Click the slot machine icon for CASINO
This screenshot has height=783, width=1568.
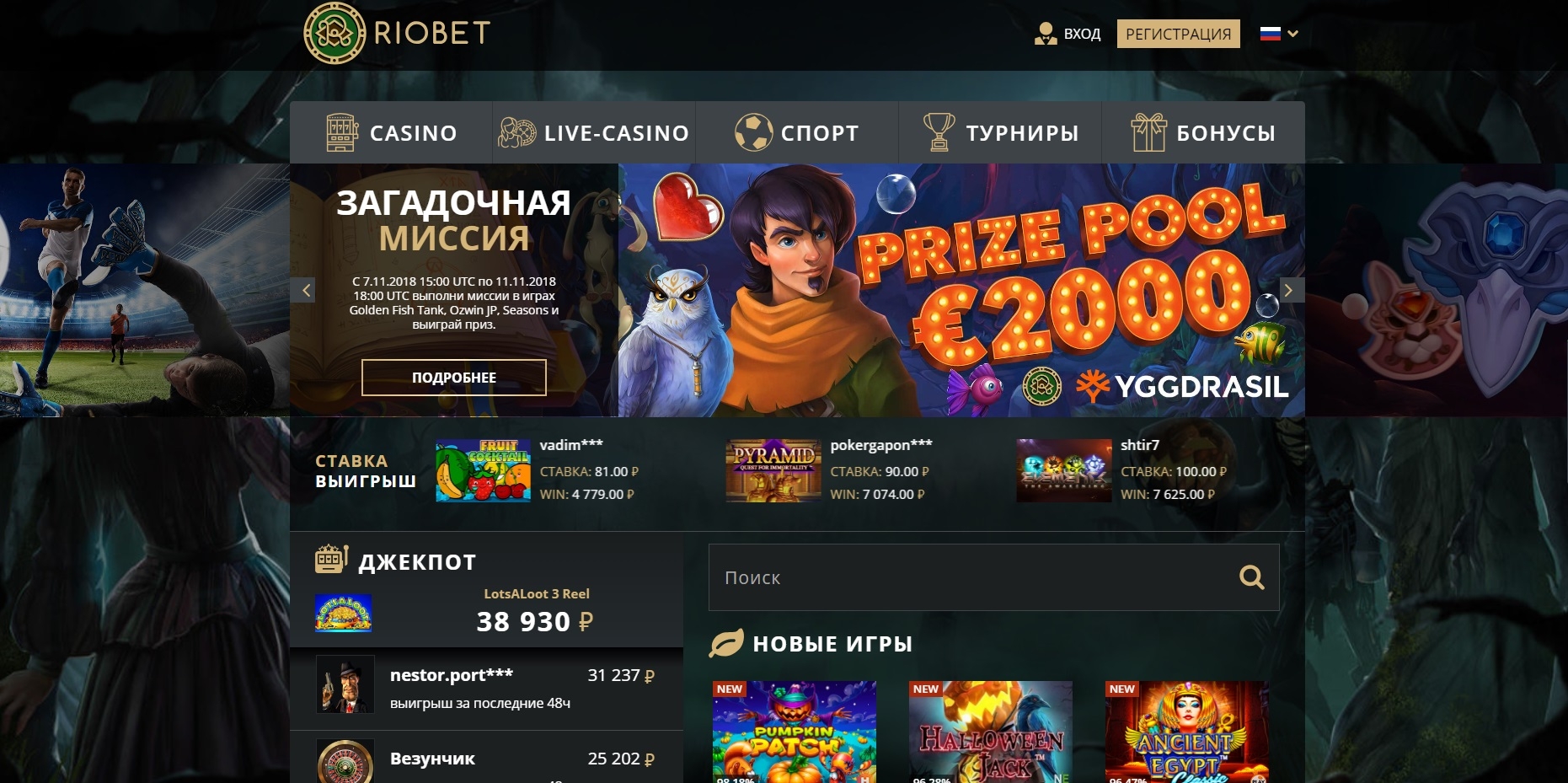coord(342,132)
